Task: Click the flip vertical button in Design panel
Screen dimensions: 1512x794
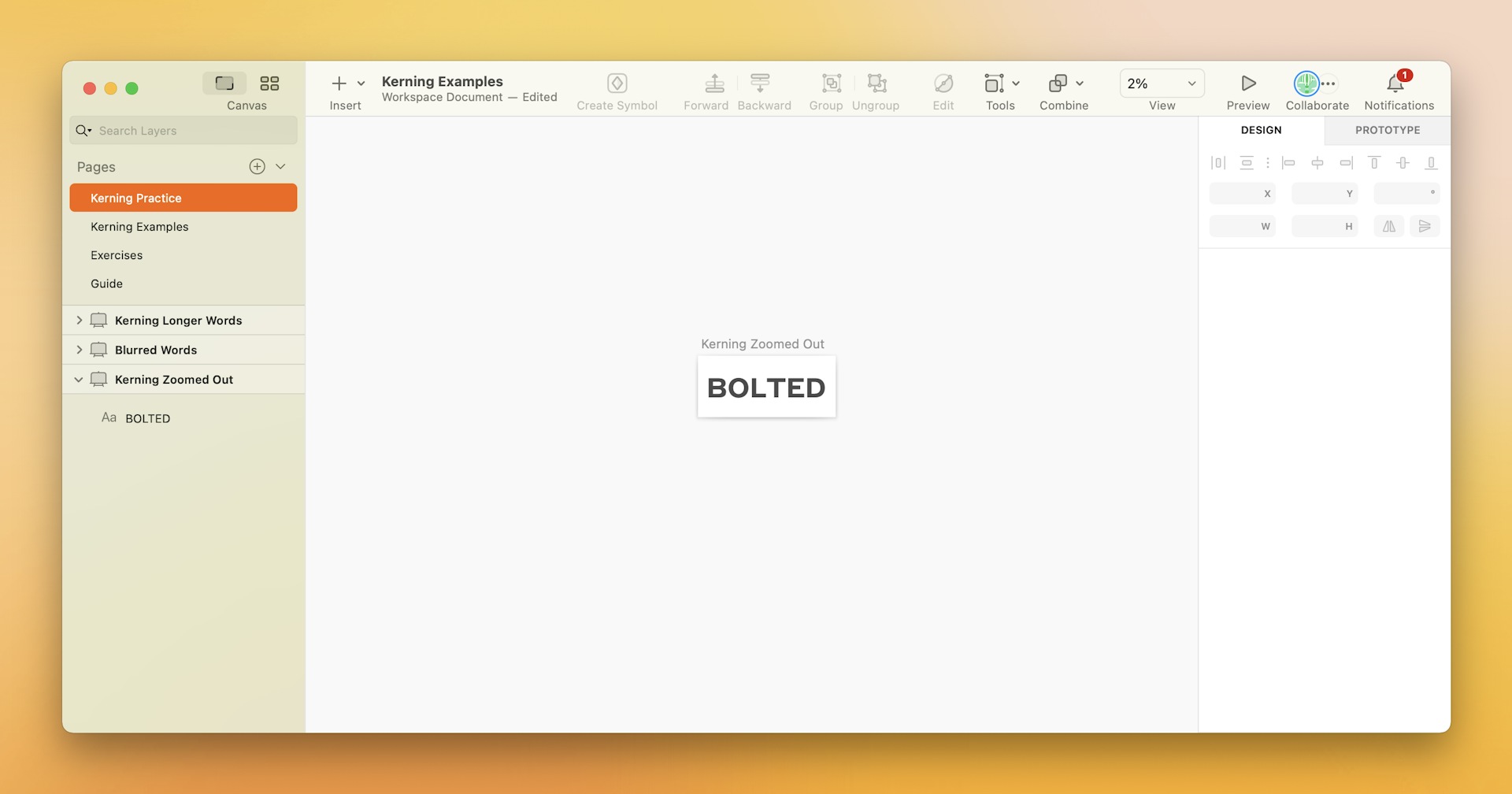Action: coord(1425,226)
